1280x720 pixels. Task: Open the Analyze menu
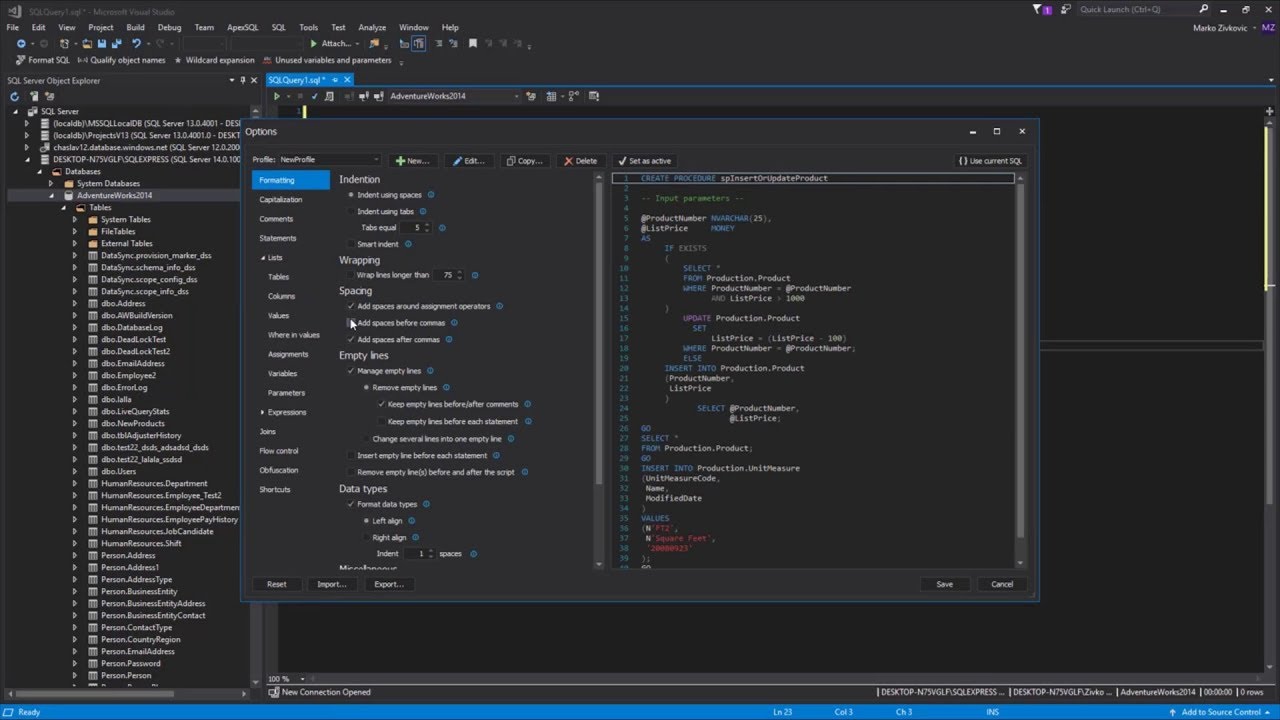(x=372, y=27)
